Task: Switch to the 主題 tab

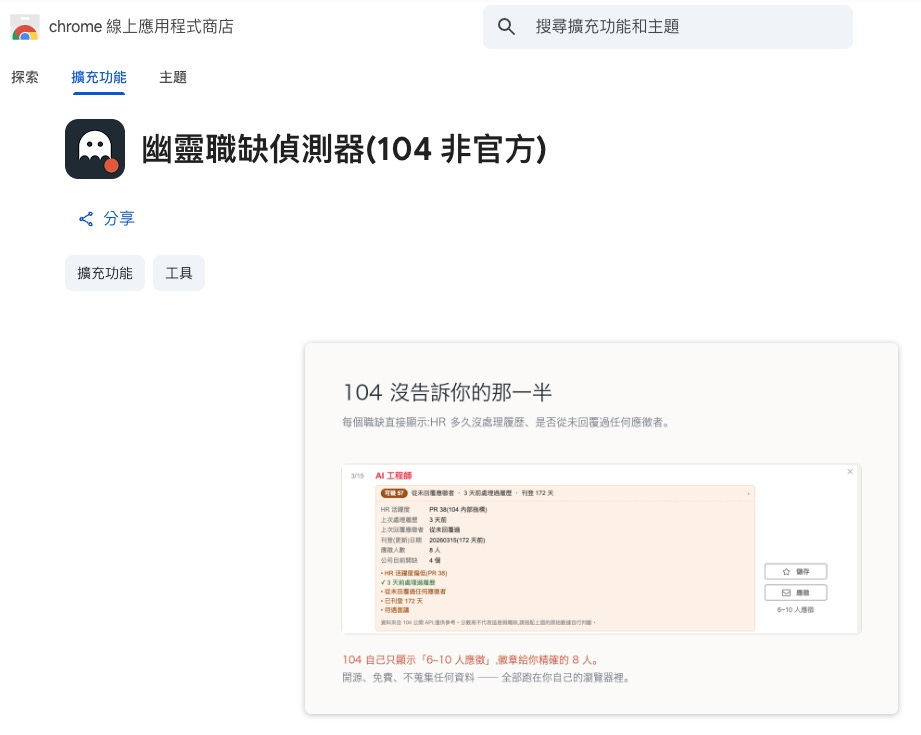Action: 173,77
